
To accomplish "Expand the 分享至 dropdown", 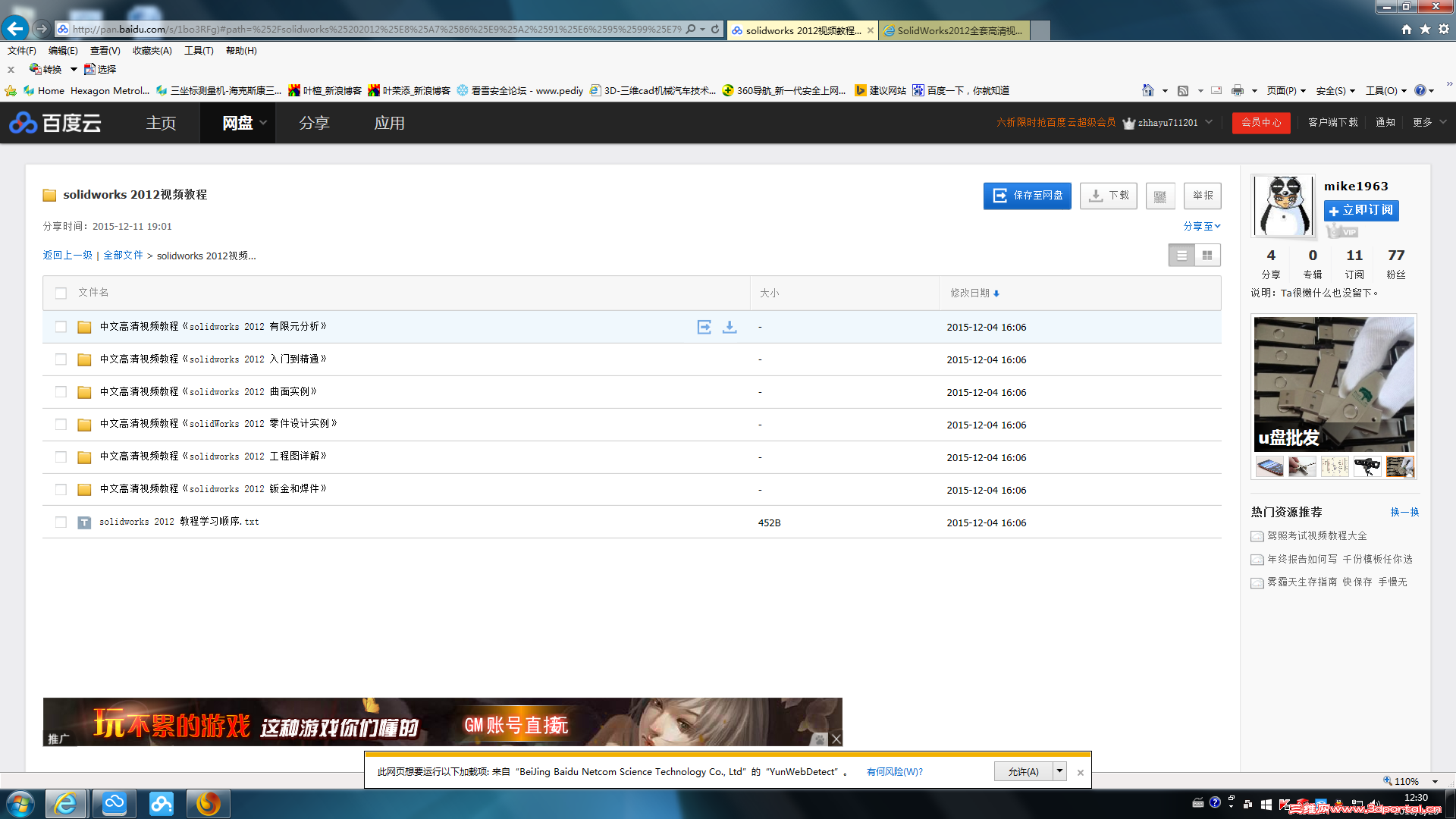I will pyautogui.click(x=1202, y=226).
